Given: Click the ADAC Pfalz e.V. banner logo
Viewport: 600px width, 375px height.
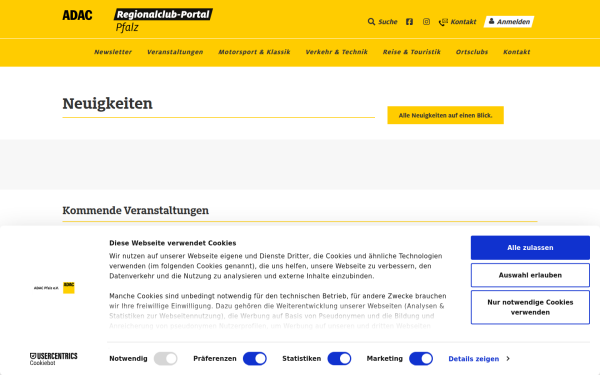Looking at the screenshot, I should [x=54, y=288].
